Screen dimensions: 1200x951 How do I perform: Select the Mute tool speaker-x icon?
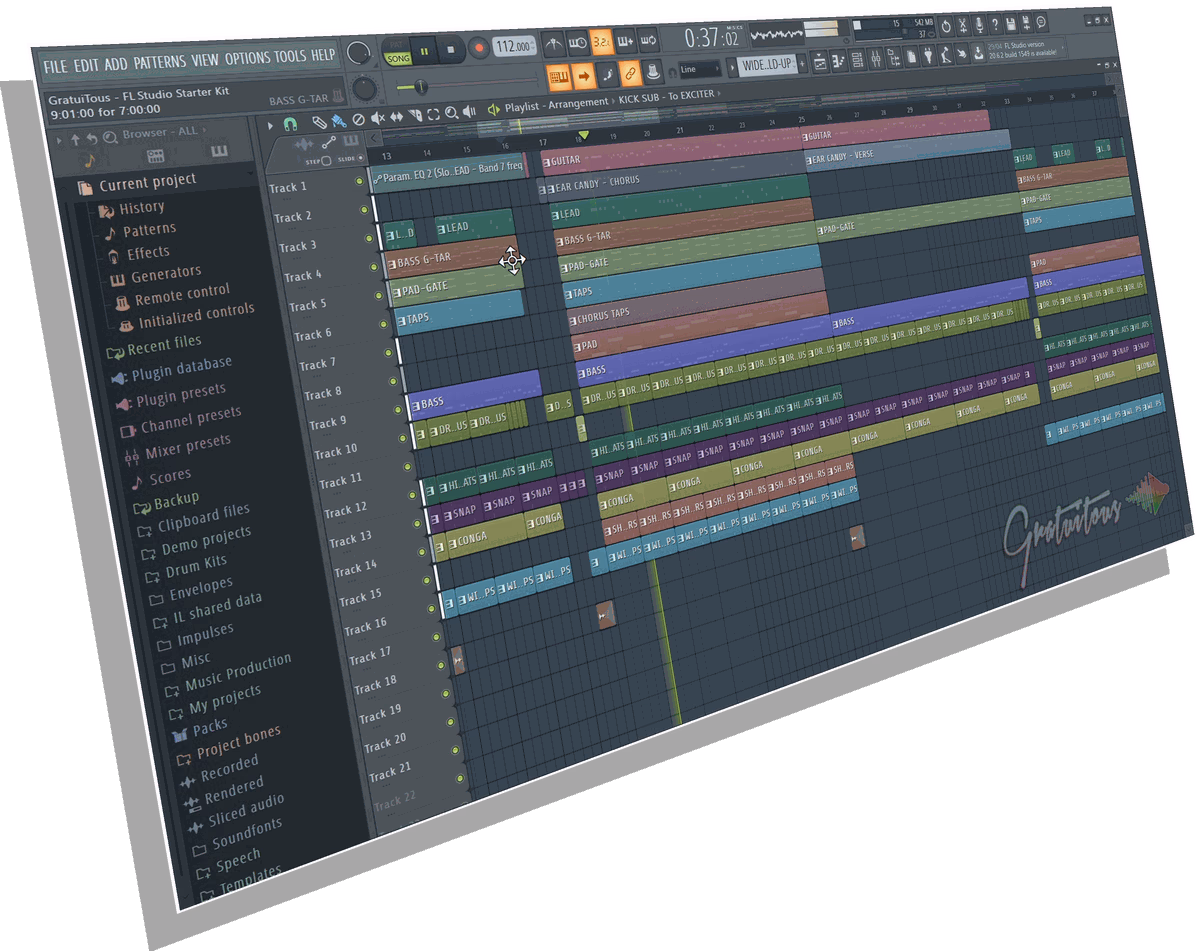[378, 117]
